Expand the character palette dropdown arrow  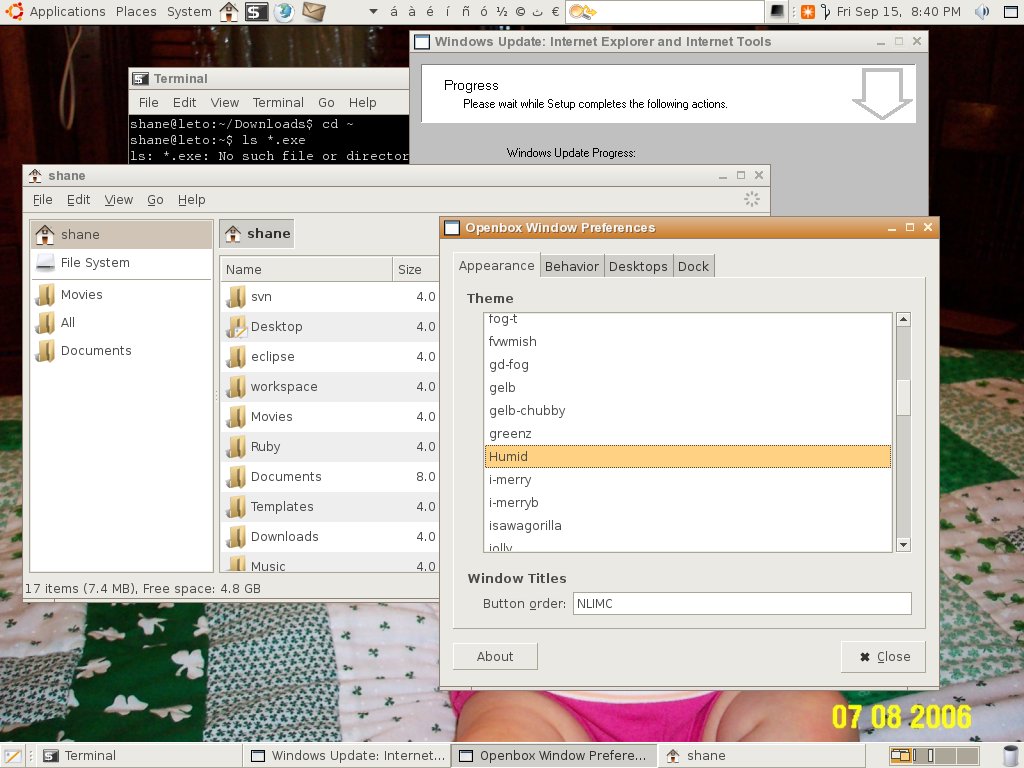pos(374,12)
